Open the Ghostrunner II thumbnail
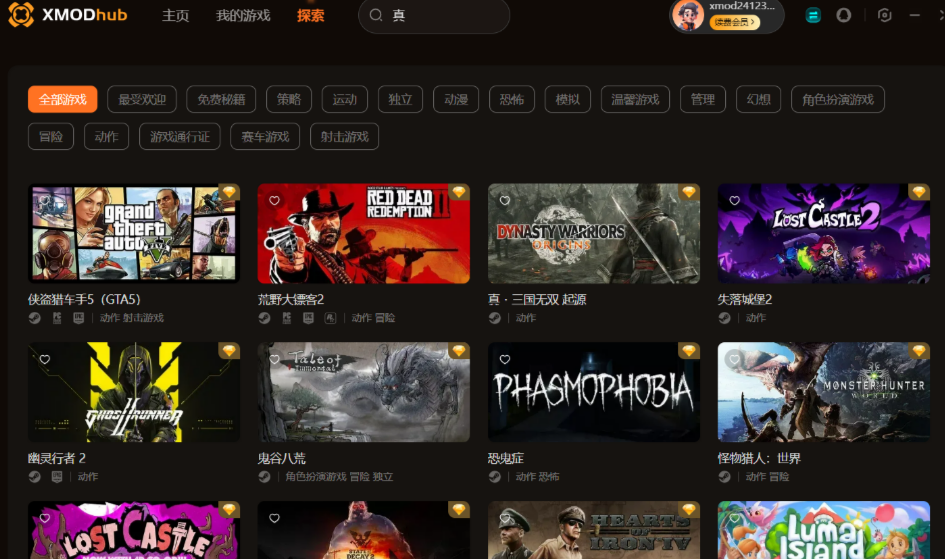 [x=134, y=392]
